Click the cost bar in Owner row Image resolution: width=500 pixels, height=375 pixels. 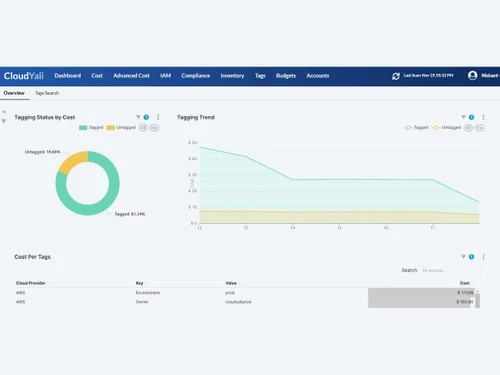coord(420,302)
